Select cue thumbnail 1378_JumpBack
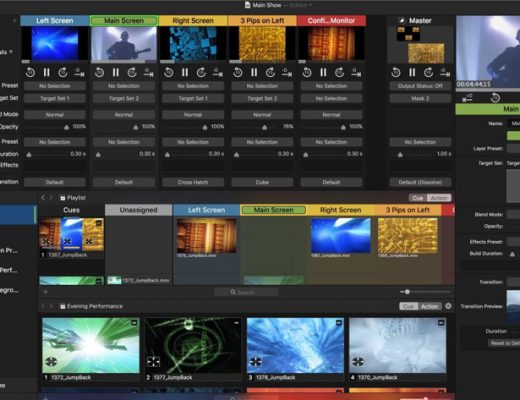 (295, 345)
